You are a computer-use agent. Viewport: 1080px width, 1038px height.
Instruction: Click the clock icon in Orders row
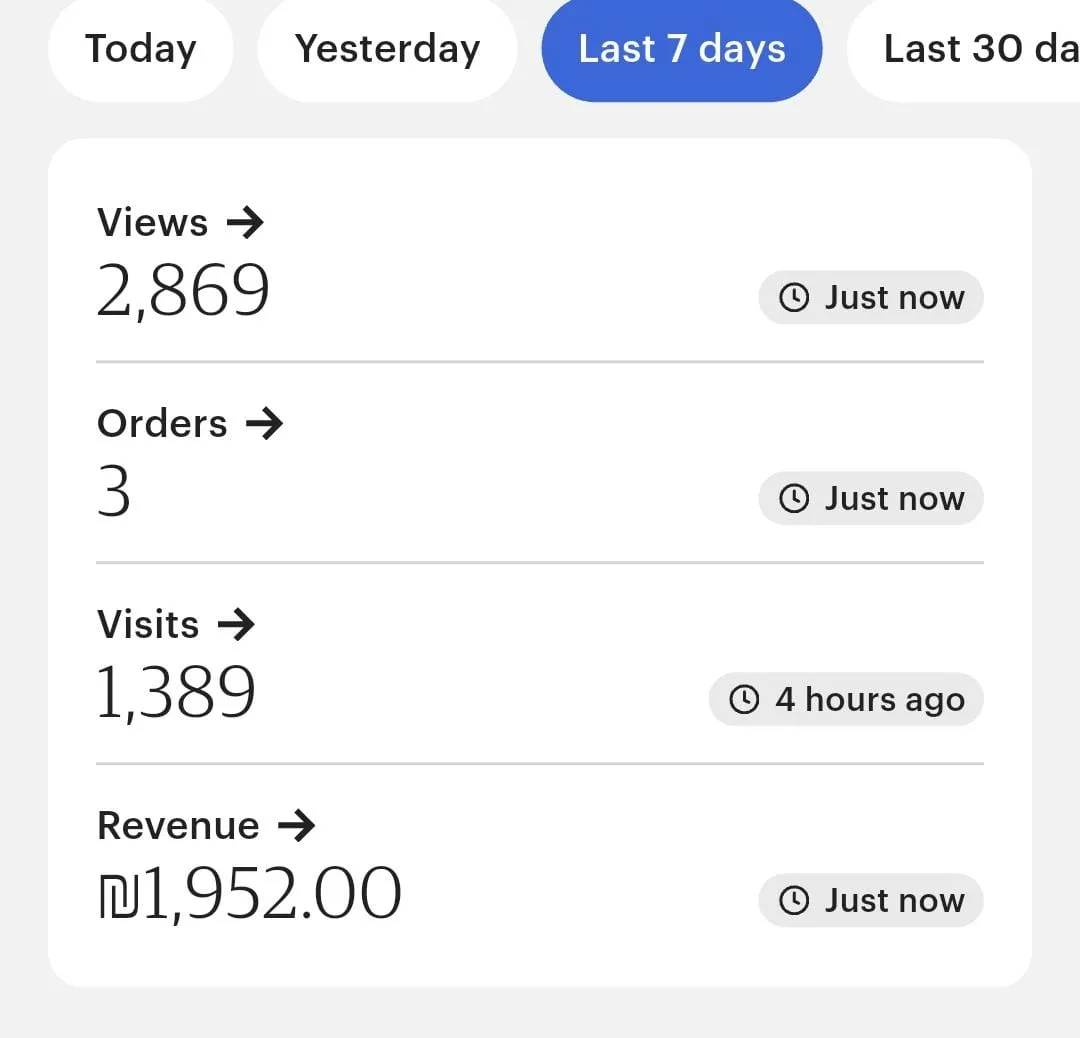(794, 499)
